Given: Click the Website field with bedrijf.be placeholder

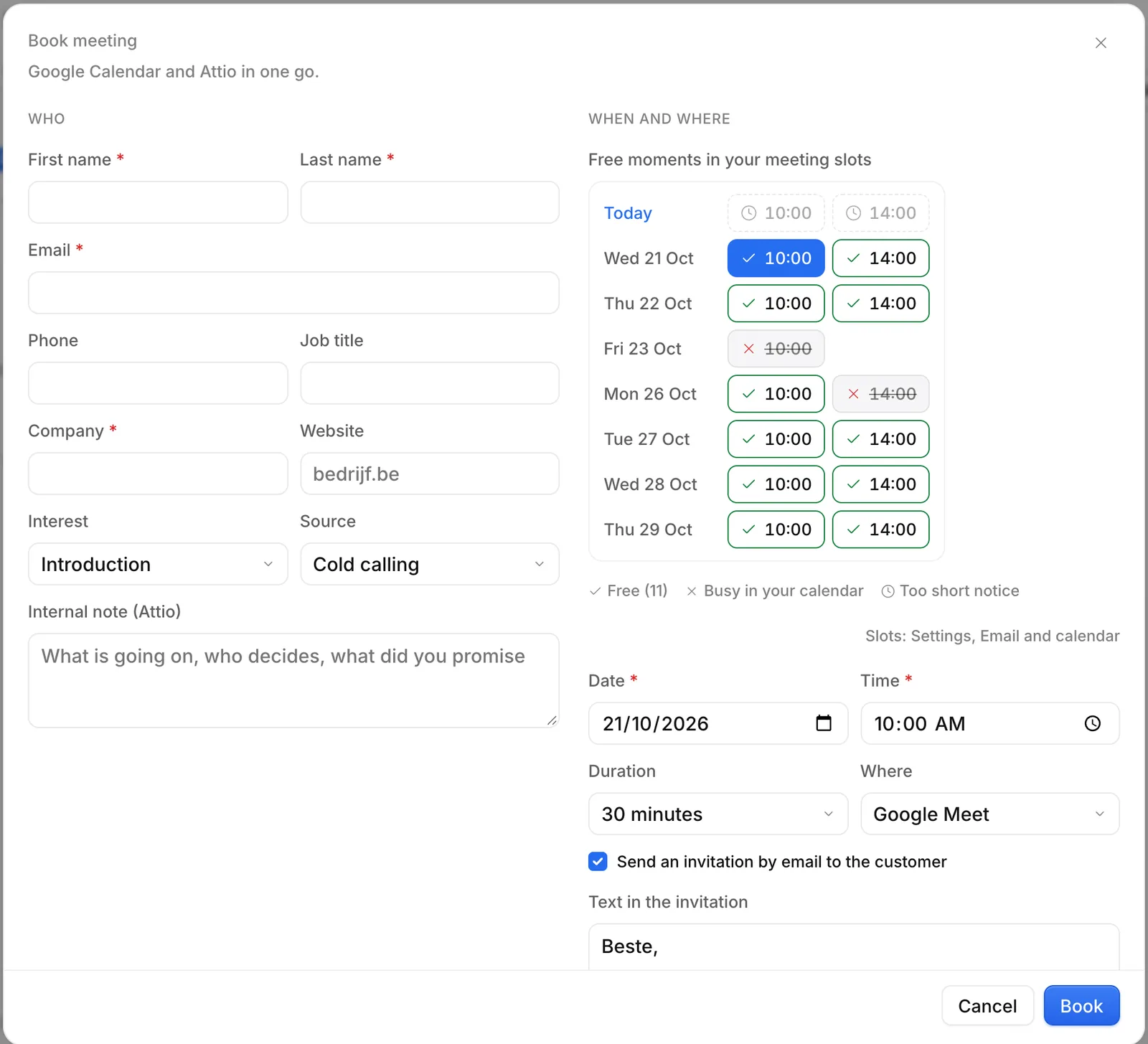Looking at the screenshot, I should tap(430, 474).
